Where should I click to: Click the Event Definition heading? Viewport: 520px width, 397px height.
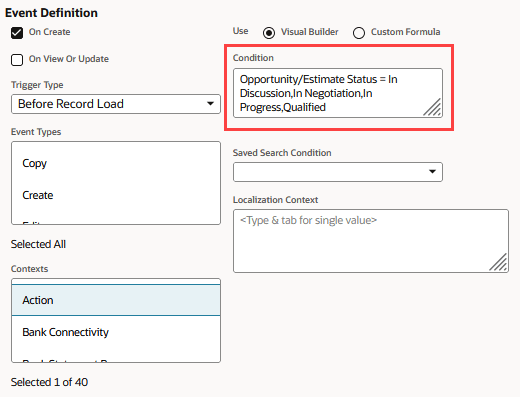[51, 13]
